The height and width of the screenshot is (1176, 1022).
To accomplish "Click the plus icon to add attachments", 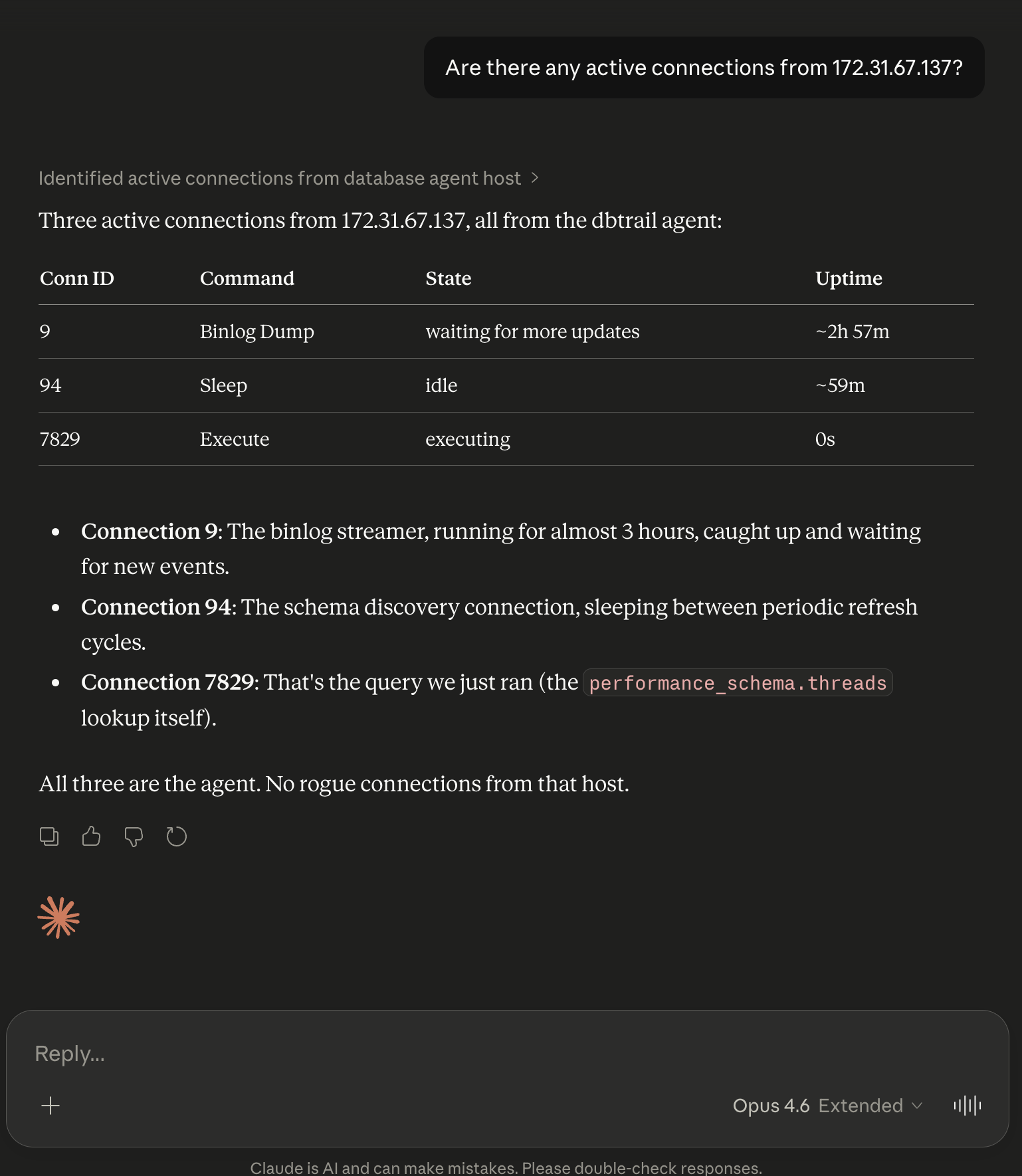I will tap(51, 1106).
